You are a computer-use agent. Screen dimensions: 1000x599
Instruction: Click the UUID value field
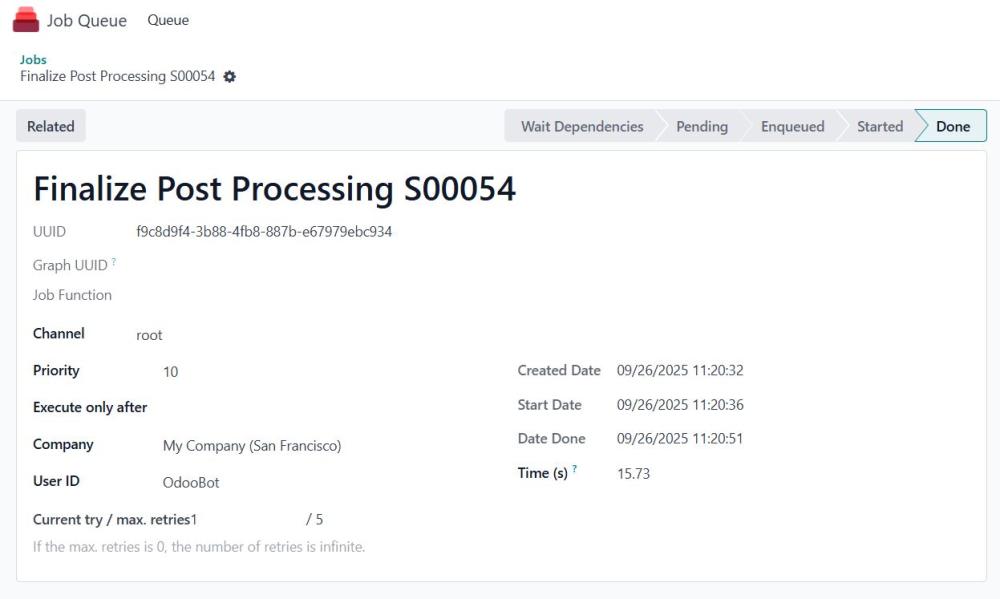[x=264, y=232]
